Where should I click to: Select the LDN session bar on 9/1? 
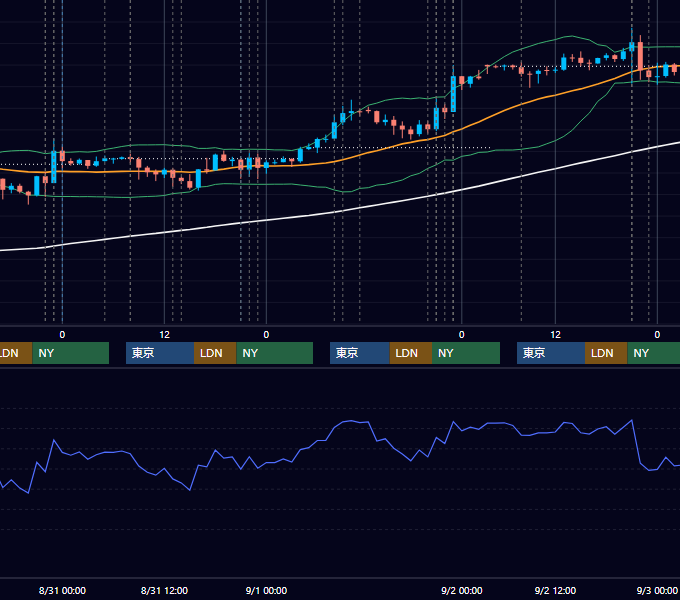tap(411, 353)
